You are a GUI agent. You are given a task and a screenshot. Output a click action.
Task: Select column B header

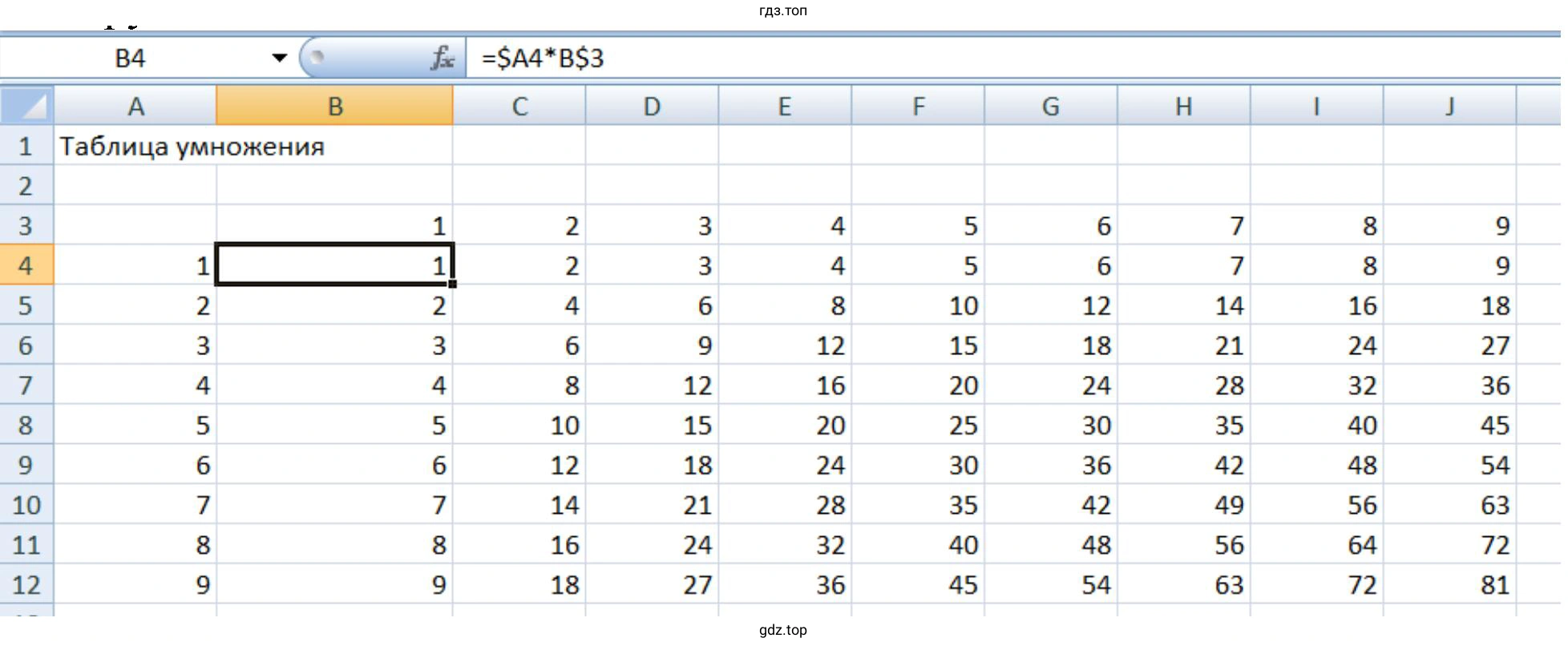pos(334,106)
